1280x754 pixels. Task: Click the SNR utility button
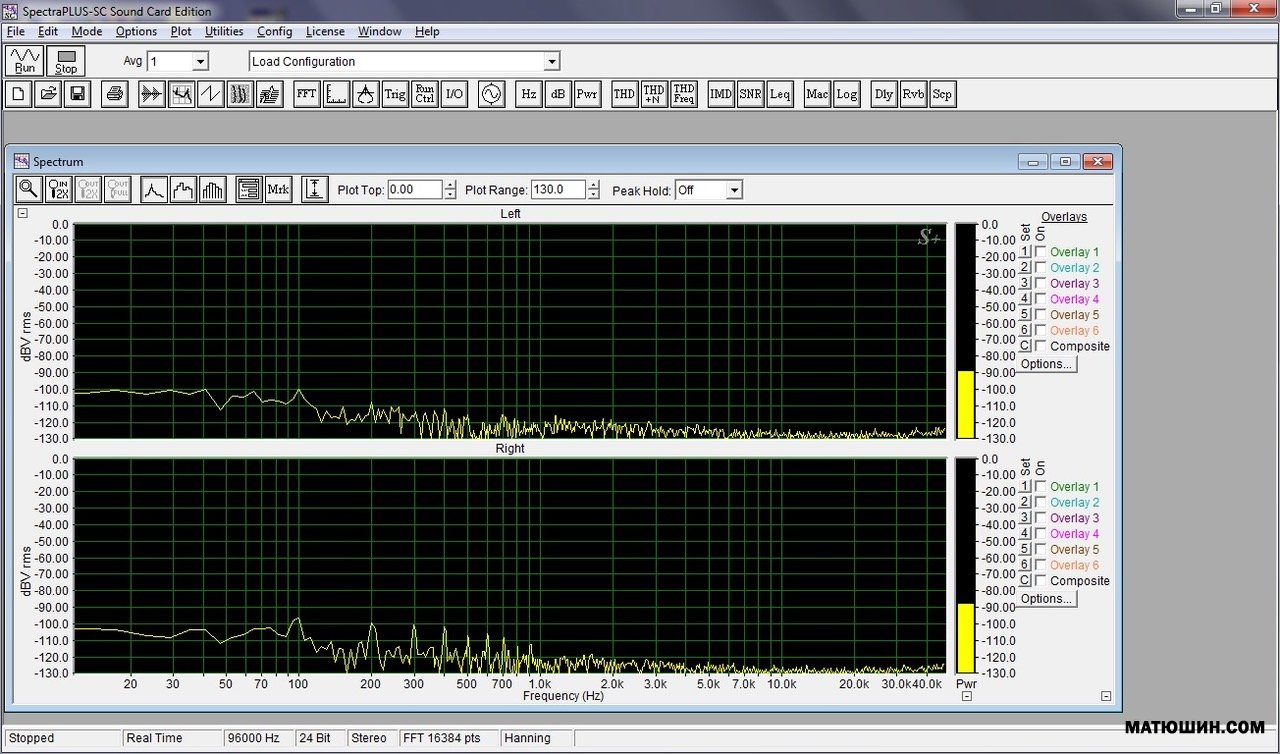750,94
